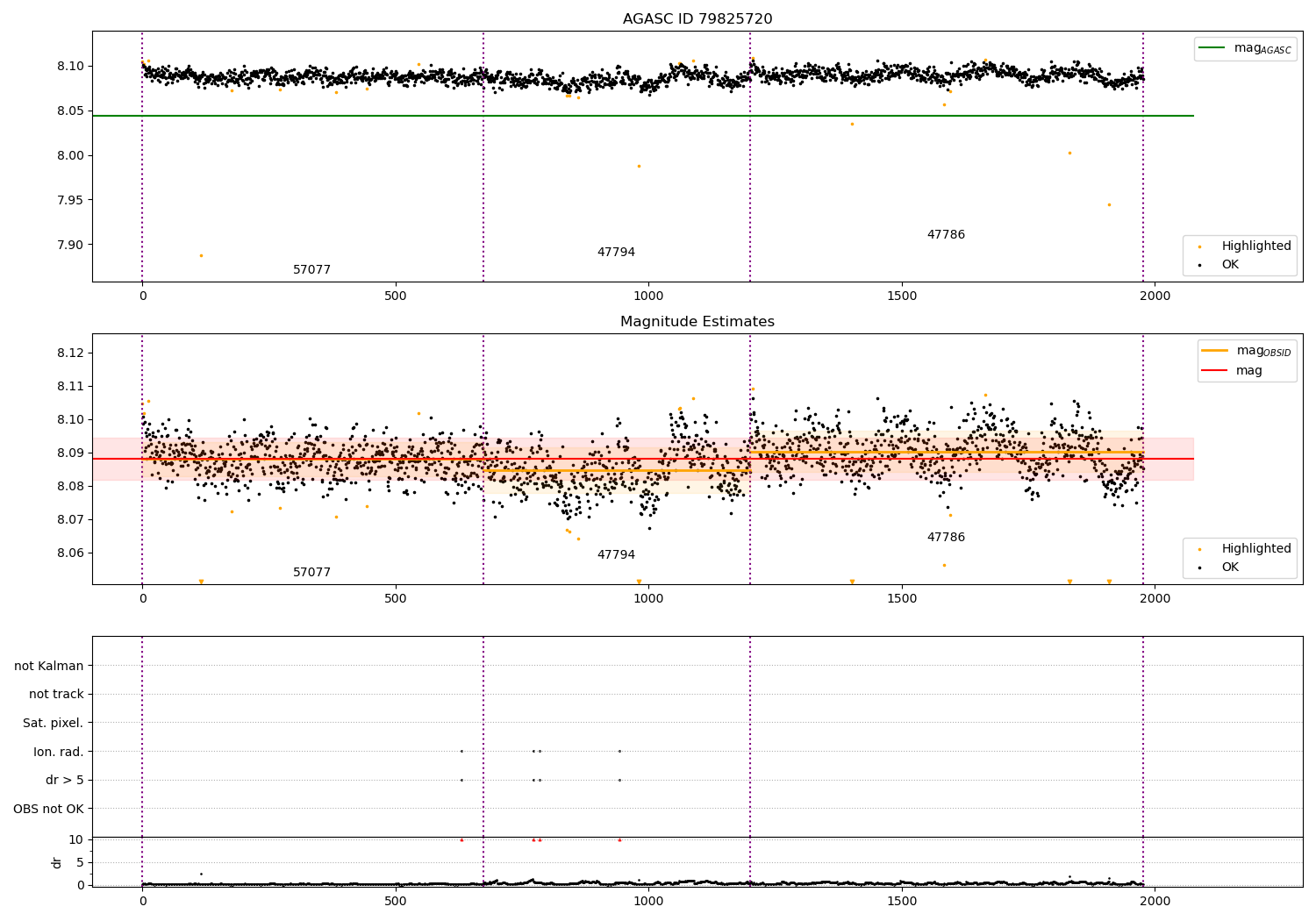Click the 47794 label in the AGASC plot
Viewport: 1316px width, 921px height.
coord(616,253)
